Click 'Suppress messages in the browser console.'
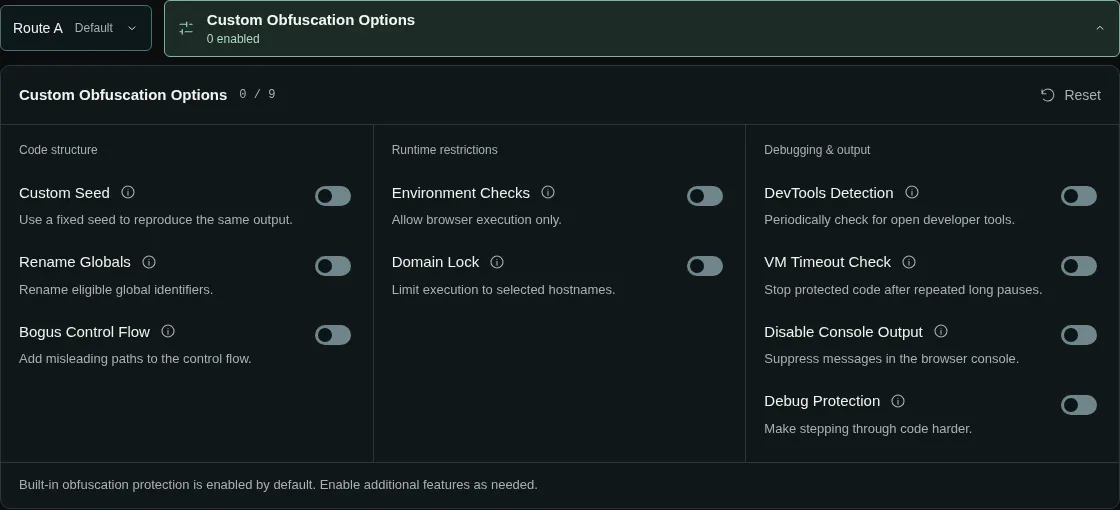The width and height of the screenshot is (1120, 510). click(x=891, y=359)
